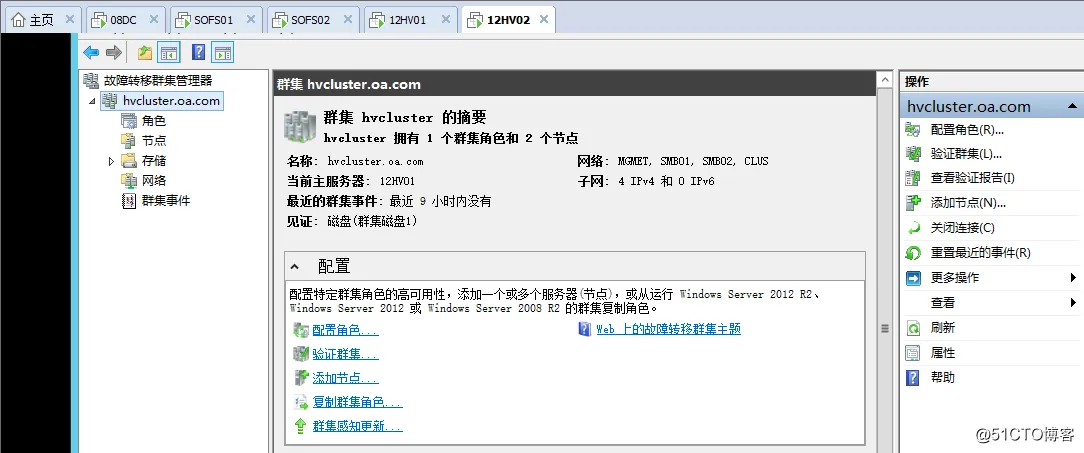The height and width of the screenshot is (453, 1084).
Task: Click the 验证群集 icon in actions pane
Action: pyautogui.click(x=913, y=154)
